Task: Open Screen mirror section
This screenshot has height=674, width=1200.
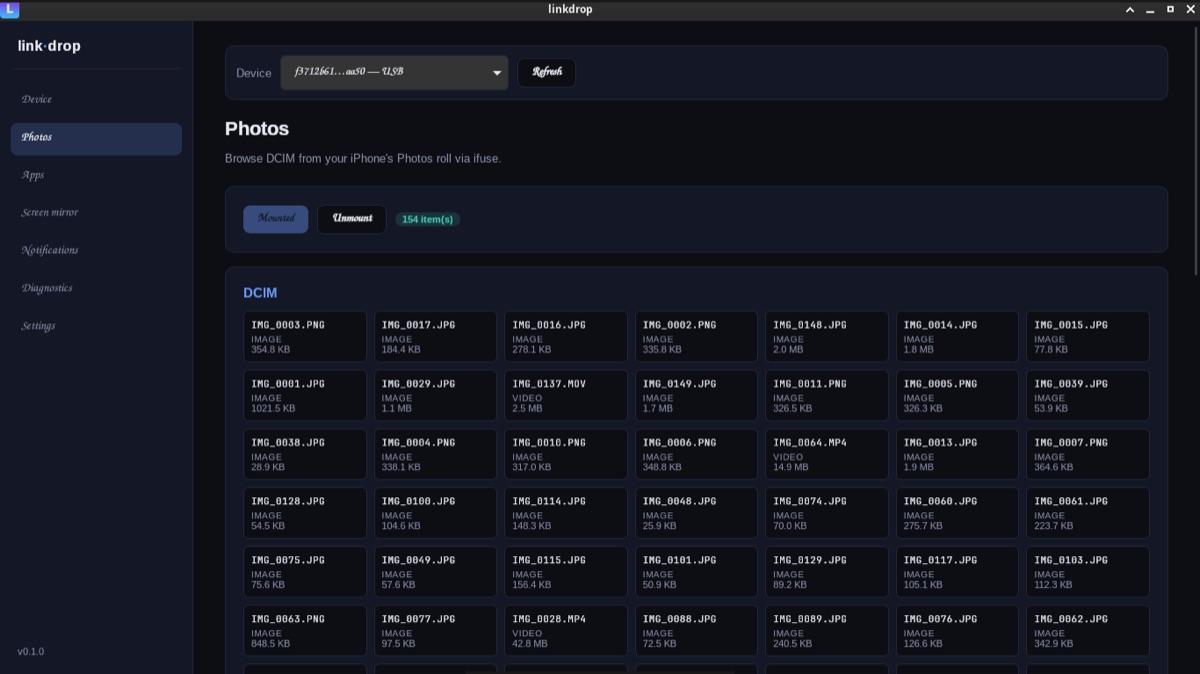Action: 96,213
